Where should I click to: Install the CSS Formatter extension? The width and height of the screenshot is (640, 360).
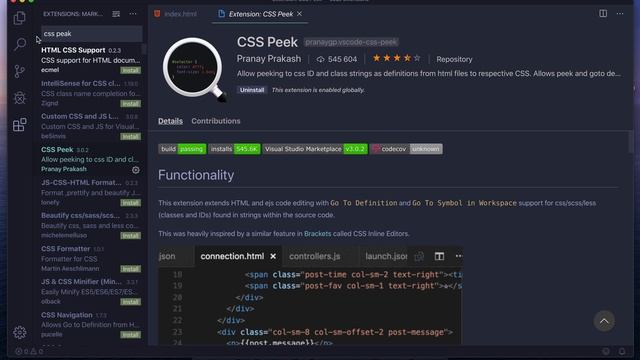(x=131, y=269)
